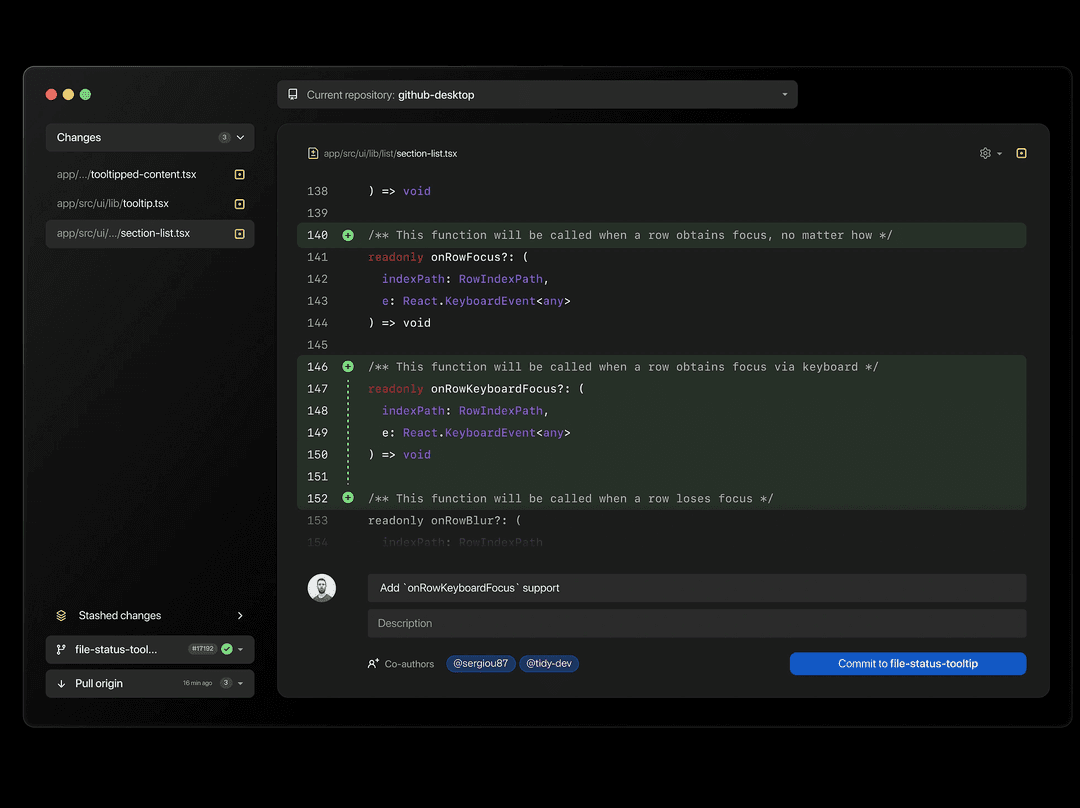Toggle line 140 added-line selection marker
1080x808 pixels.
(x=348, y=235)
